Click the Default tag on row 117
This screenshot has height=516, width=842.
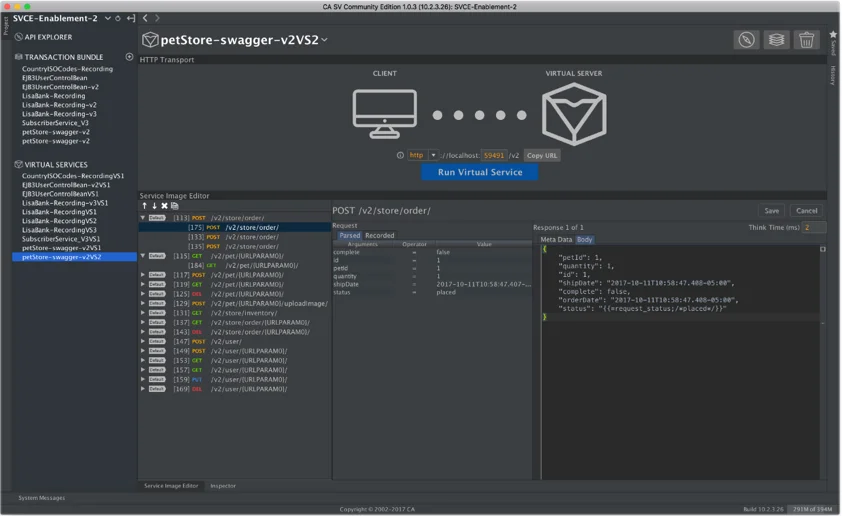[x=157, y=275]
